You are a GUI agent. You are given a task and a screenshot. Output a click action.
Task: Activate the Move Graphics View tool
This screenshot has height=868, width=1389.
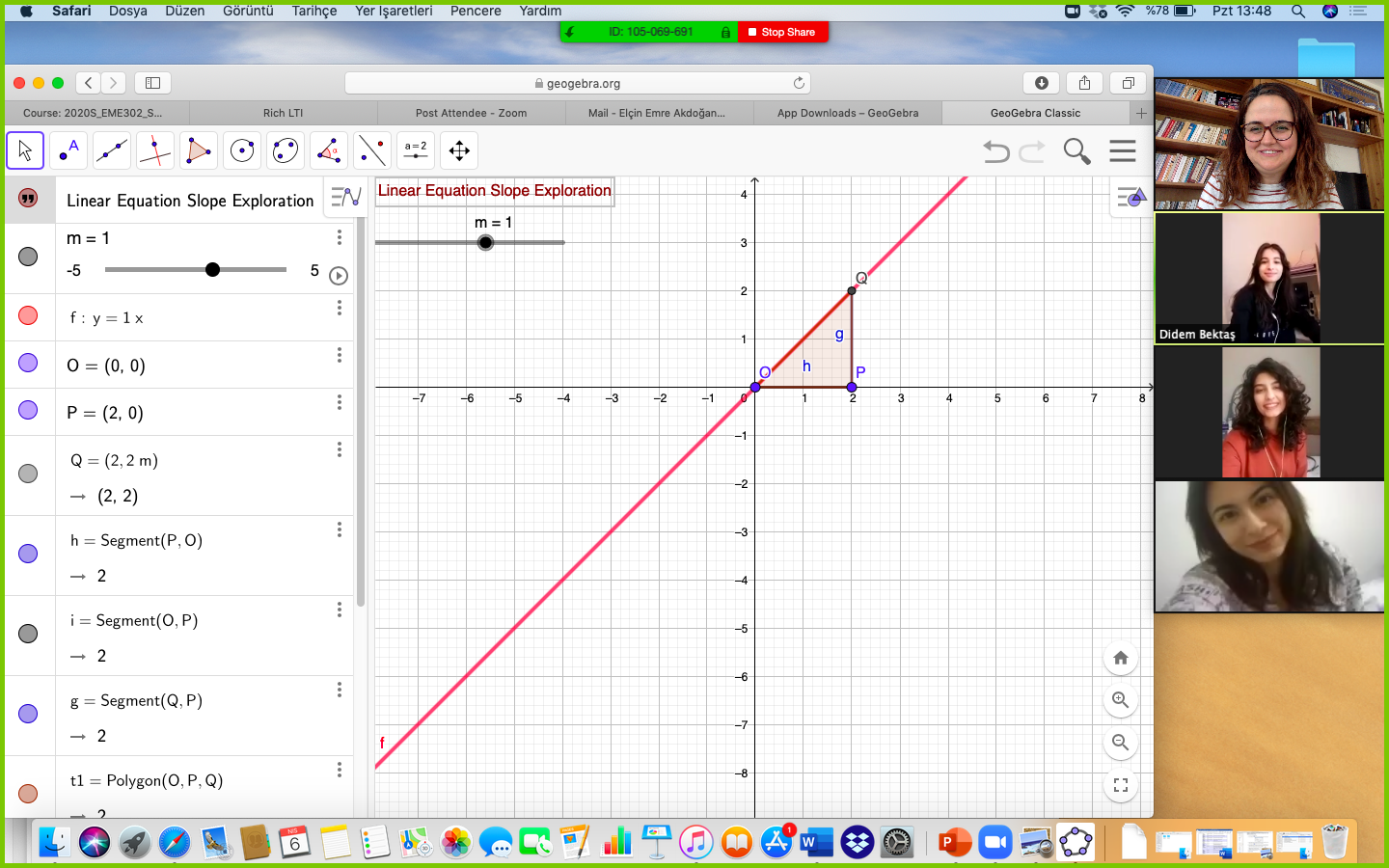[x=459, y=150]
